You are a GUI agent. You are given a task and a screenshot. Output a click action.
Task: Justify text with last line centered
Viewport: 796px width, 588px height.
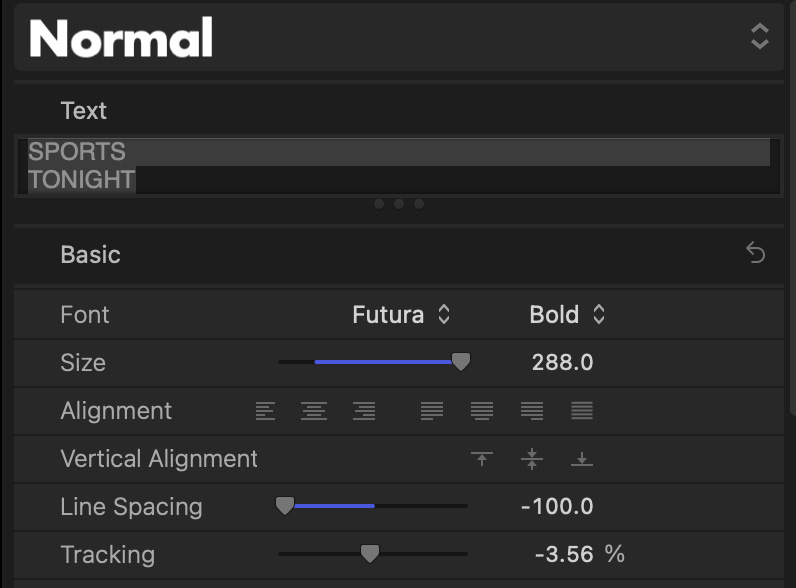tap(482, 411)
